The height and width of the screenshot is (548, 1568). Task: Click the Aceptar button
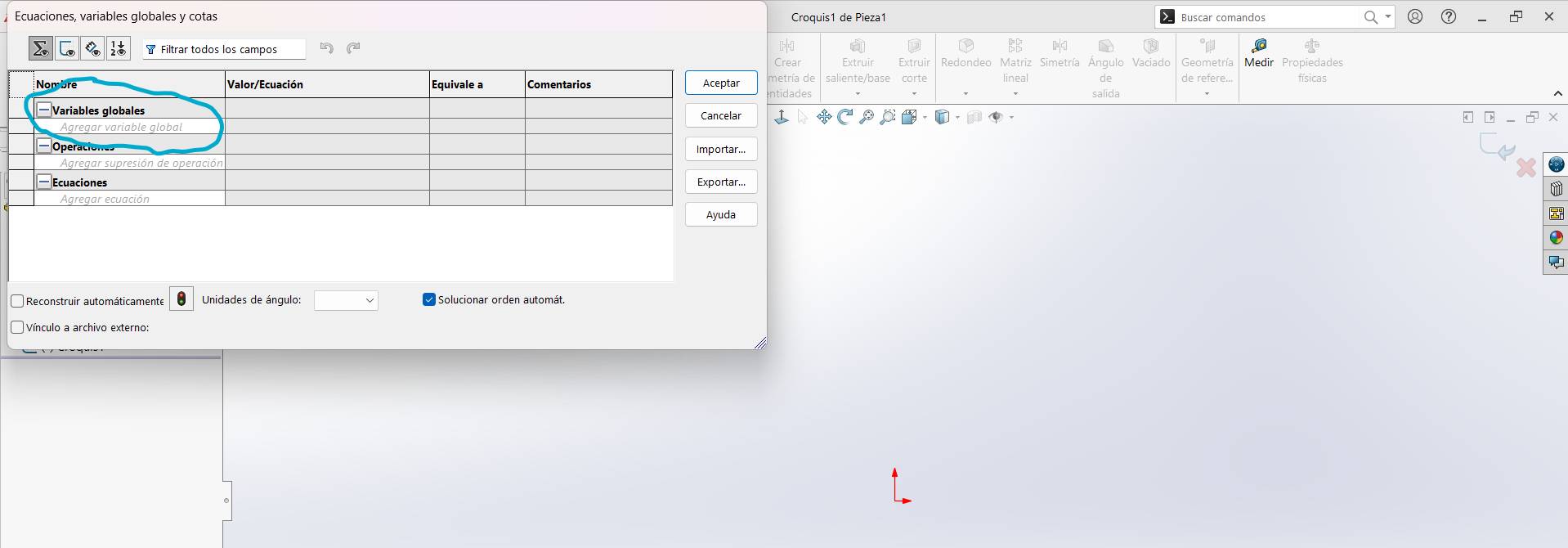click(721, 83)
